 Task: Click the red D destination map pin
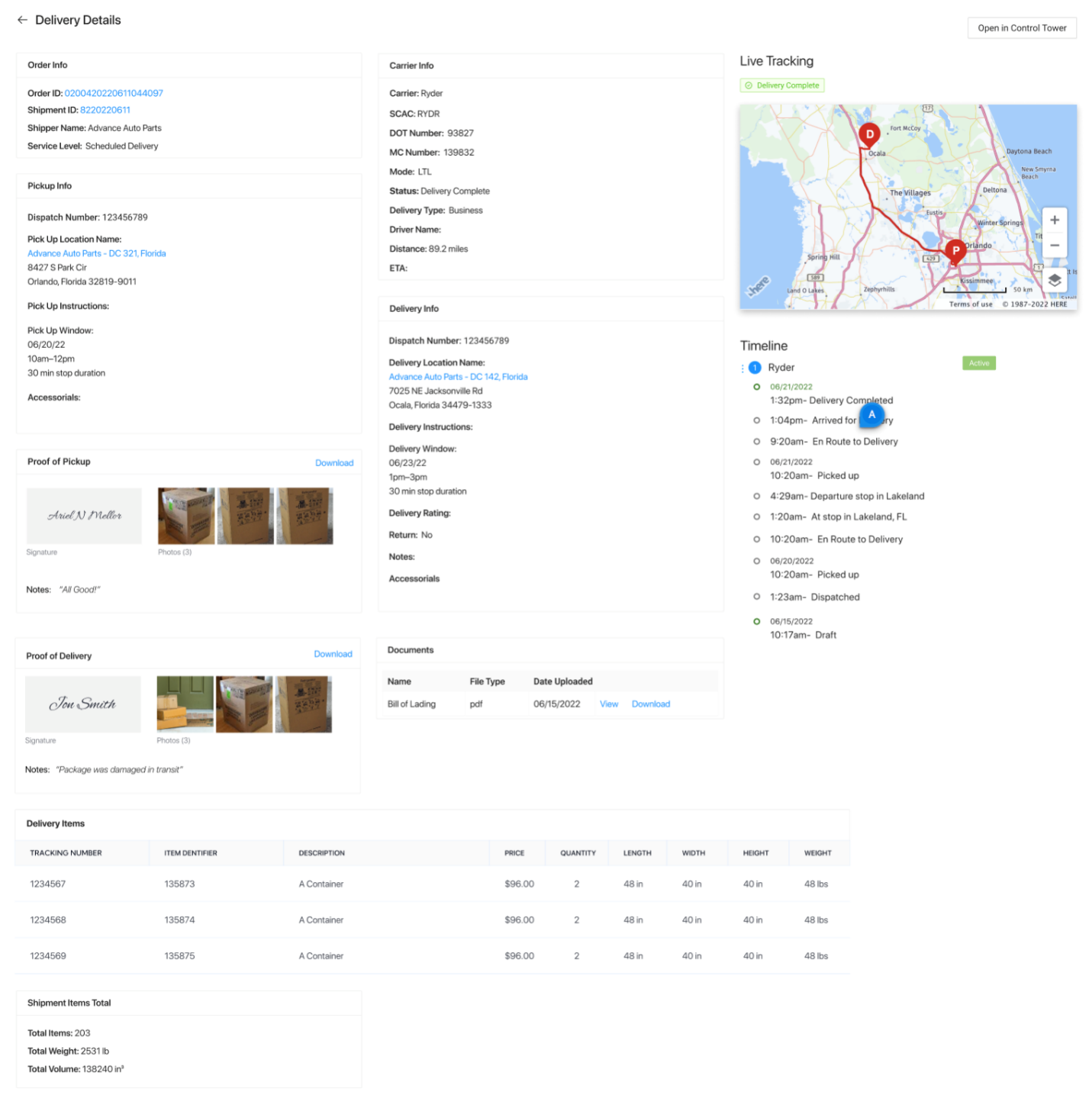tap(869, 134)
